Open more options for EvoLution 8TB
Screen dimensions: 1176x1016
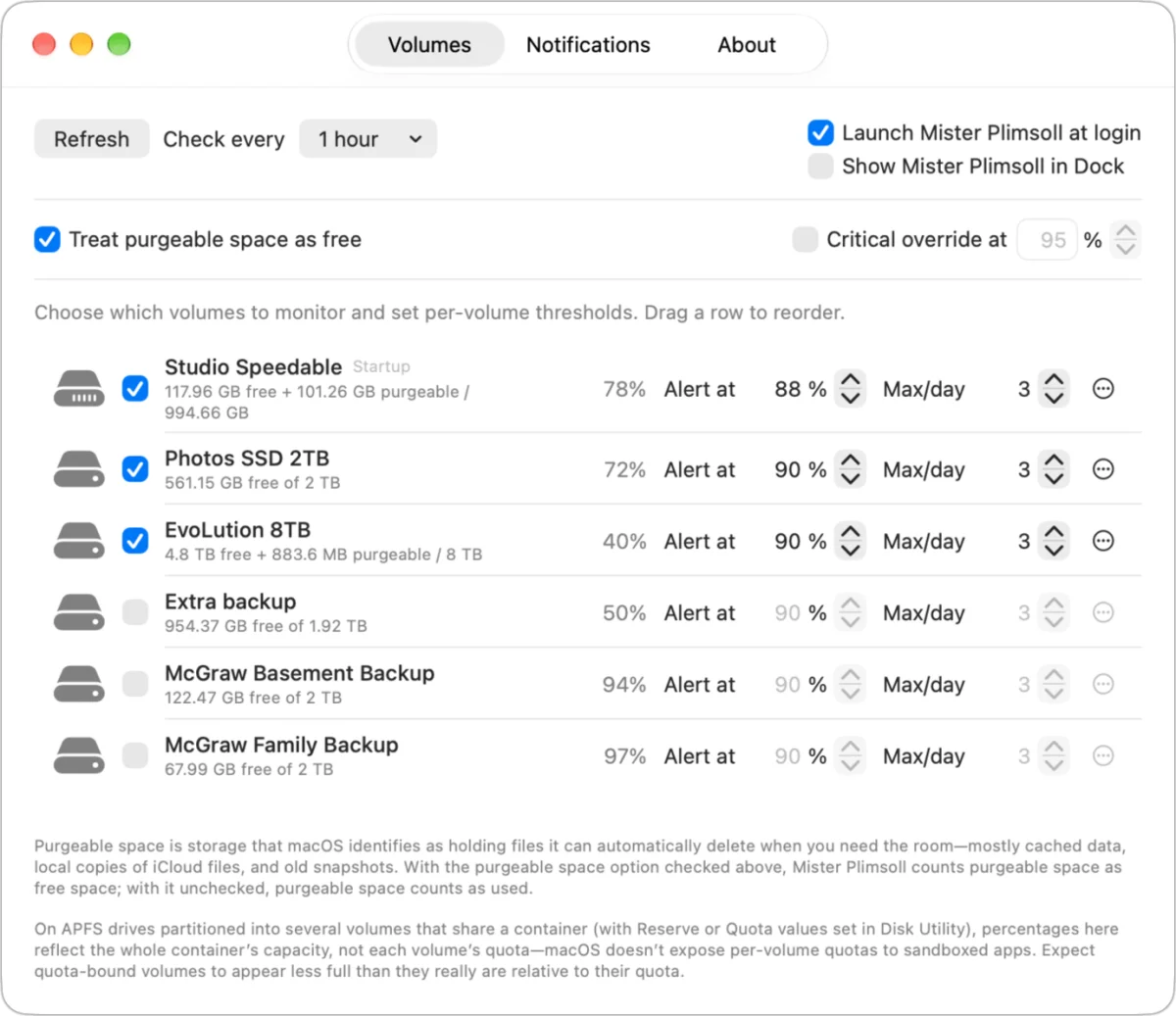pyautogui.click(x=1103, y=541)
